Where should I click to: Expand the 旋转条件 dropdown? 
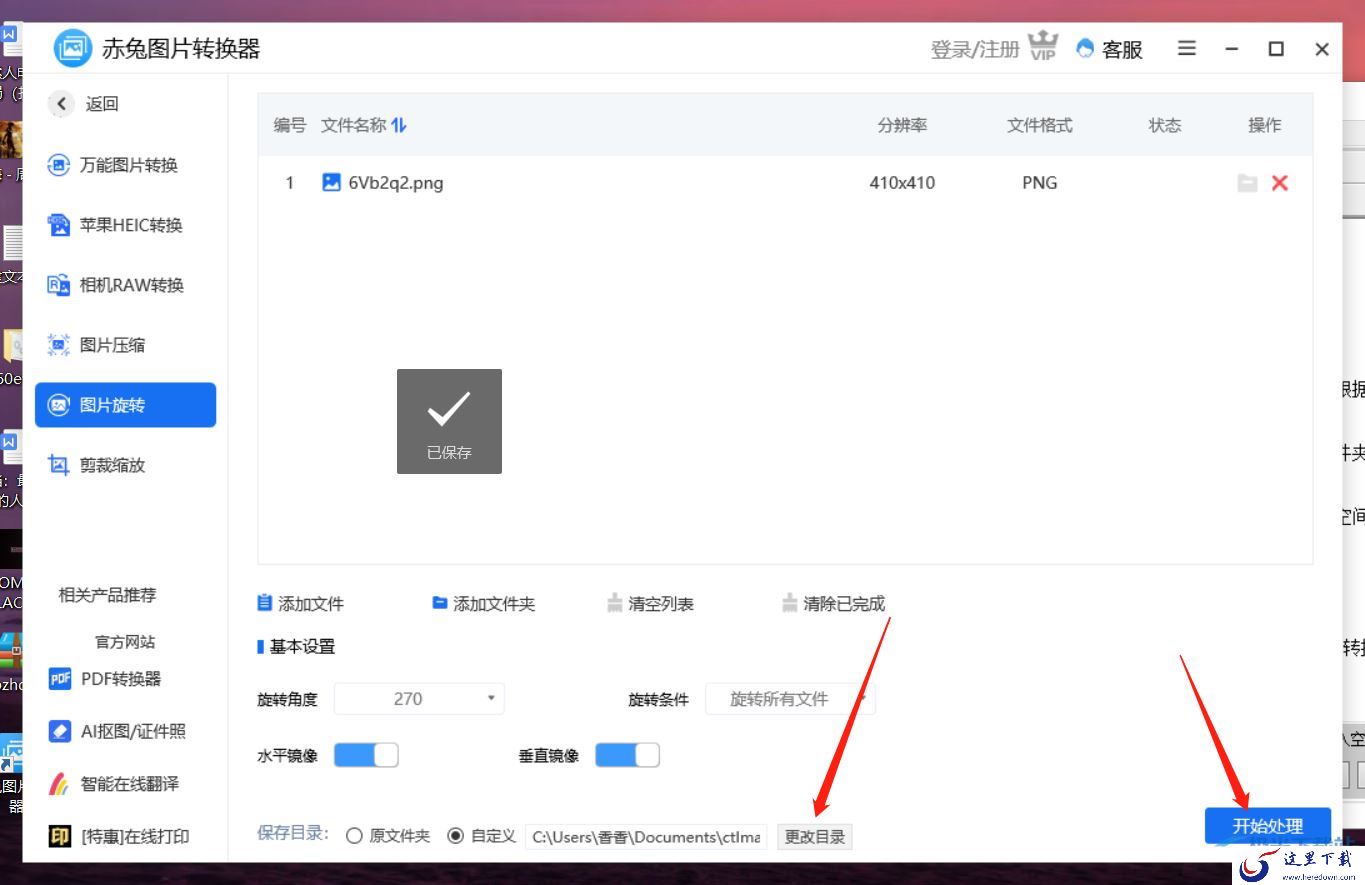point(790,698)
